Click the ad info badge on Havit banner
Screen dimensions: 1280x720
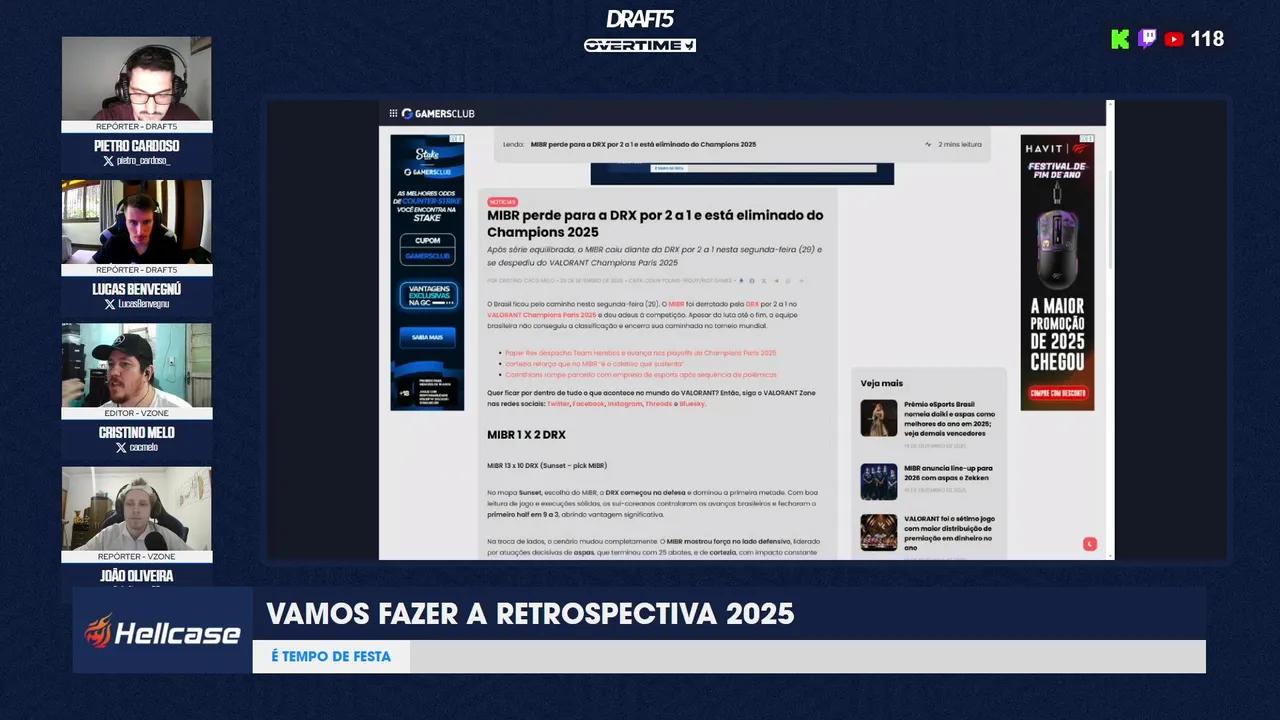pyautogui.click(x=1087, y=139)
